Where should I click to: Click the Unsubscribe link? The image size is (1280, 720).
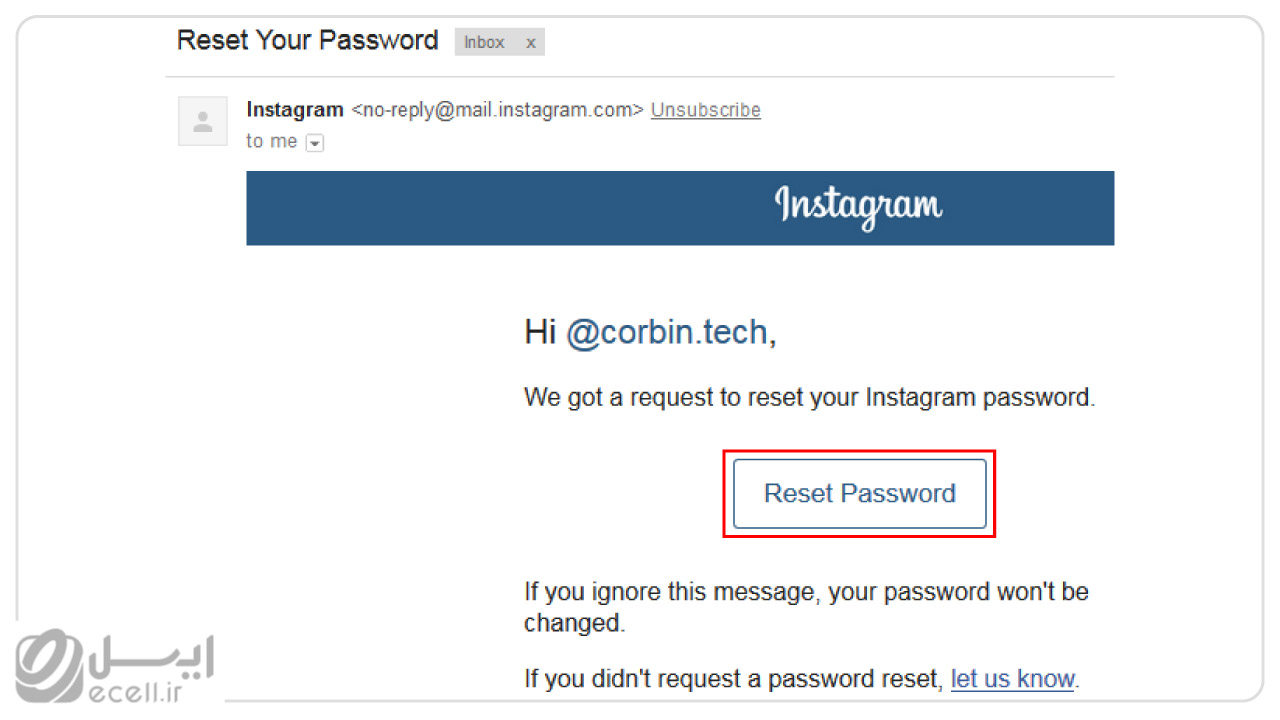pyautogui.click(x=706, y=110)
